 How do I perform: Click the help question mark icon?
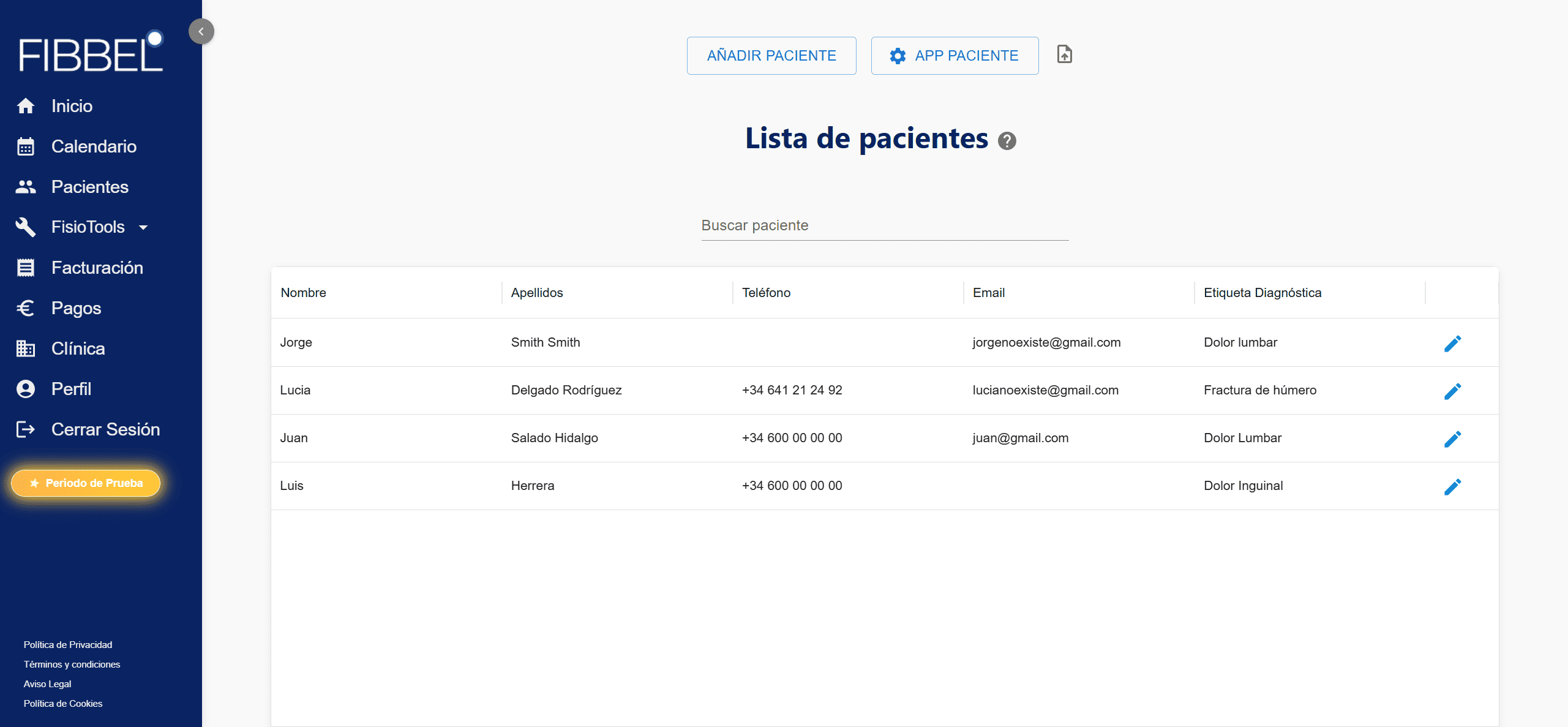pyautogui.click(x=1007, y=141)
